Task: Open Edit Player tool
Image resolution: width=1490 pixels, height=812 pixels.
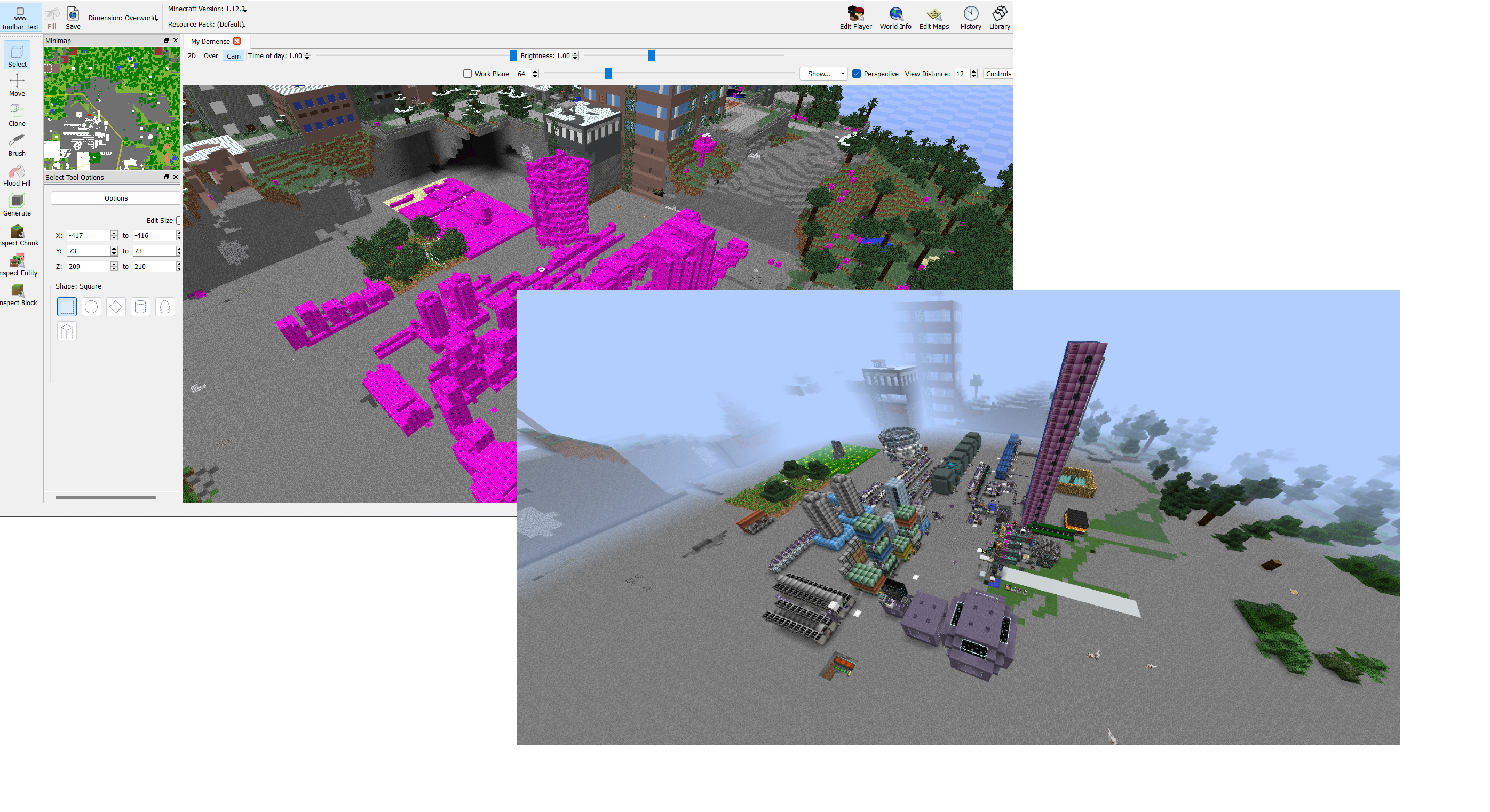Action: [855, 18]
